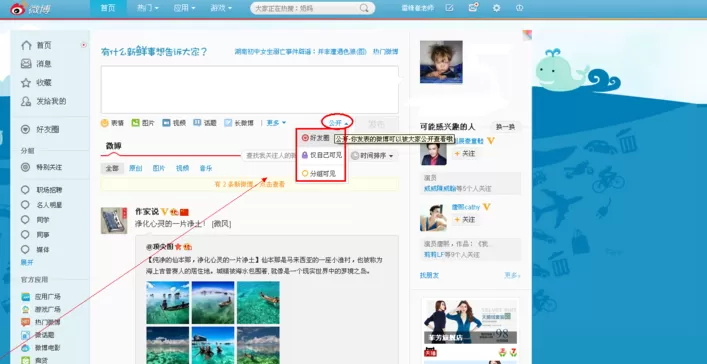
Task: Select 视频 feed filter tab
Action: pos(182,168)
